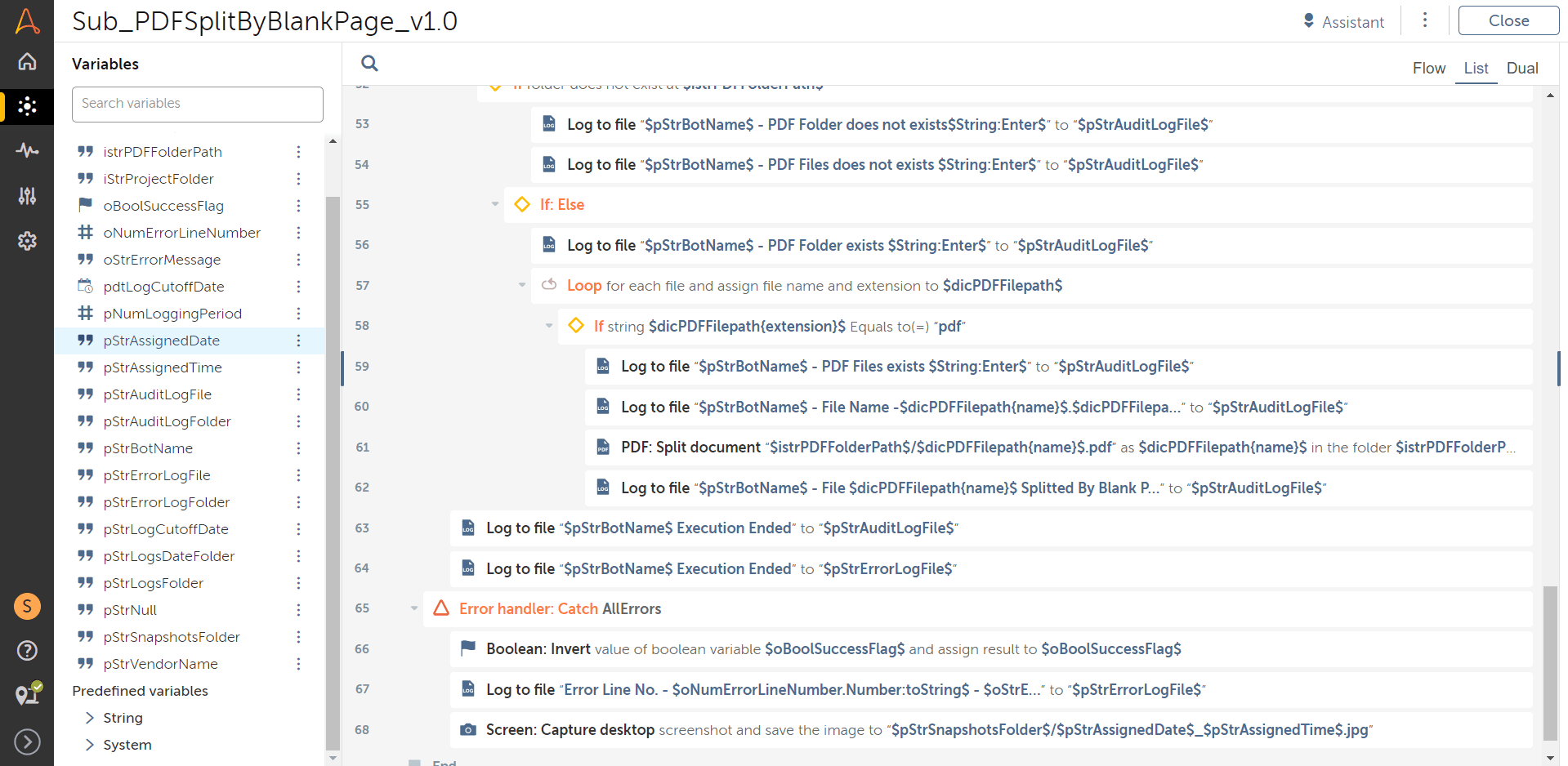Click the user avatar S icon
Viewport: 1568px width, 766px height.
27,606
